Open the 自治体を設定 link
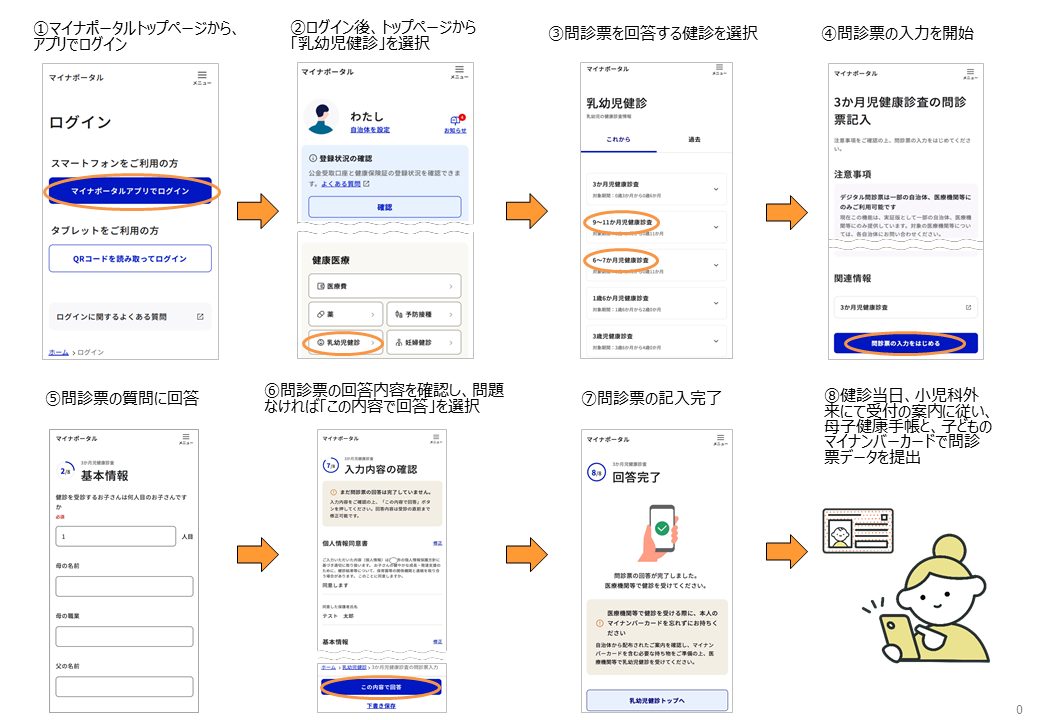1040x720 pixels. pos(370,130)
